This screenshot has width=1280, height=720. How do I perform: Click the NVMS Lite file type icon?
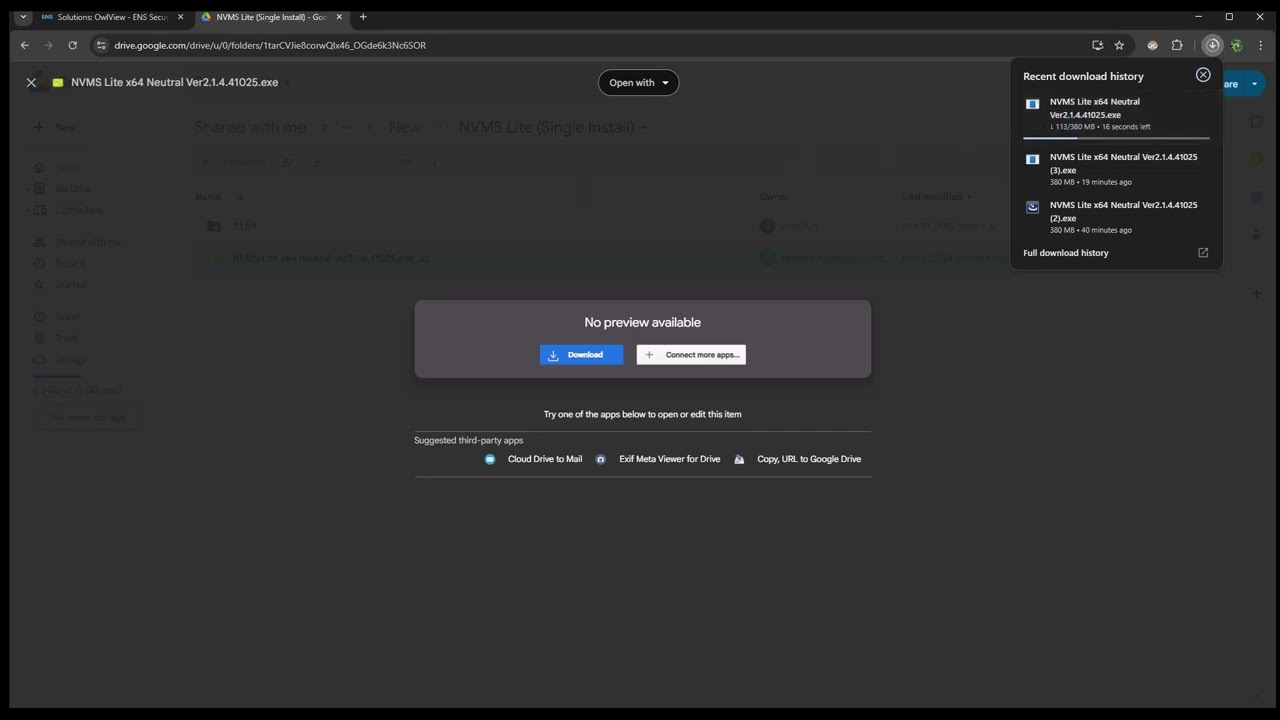pos(58,83)
